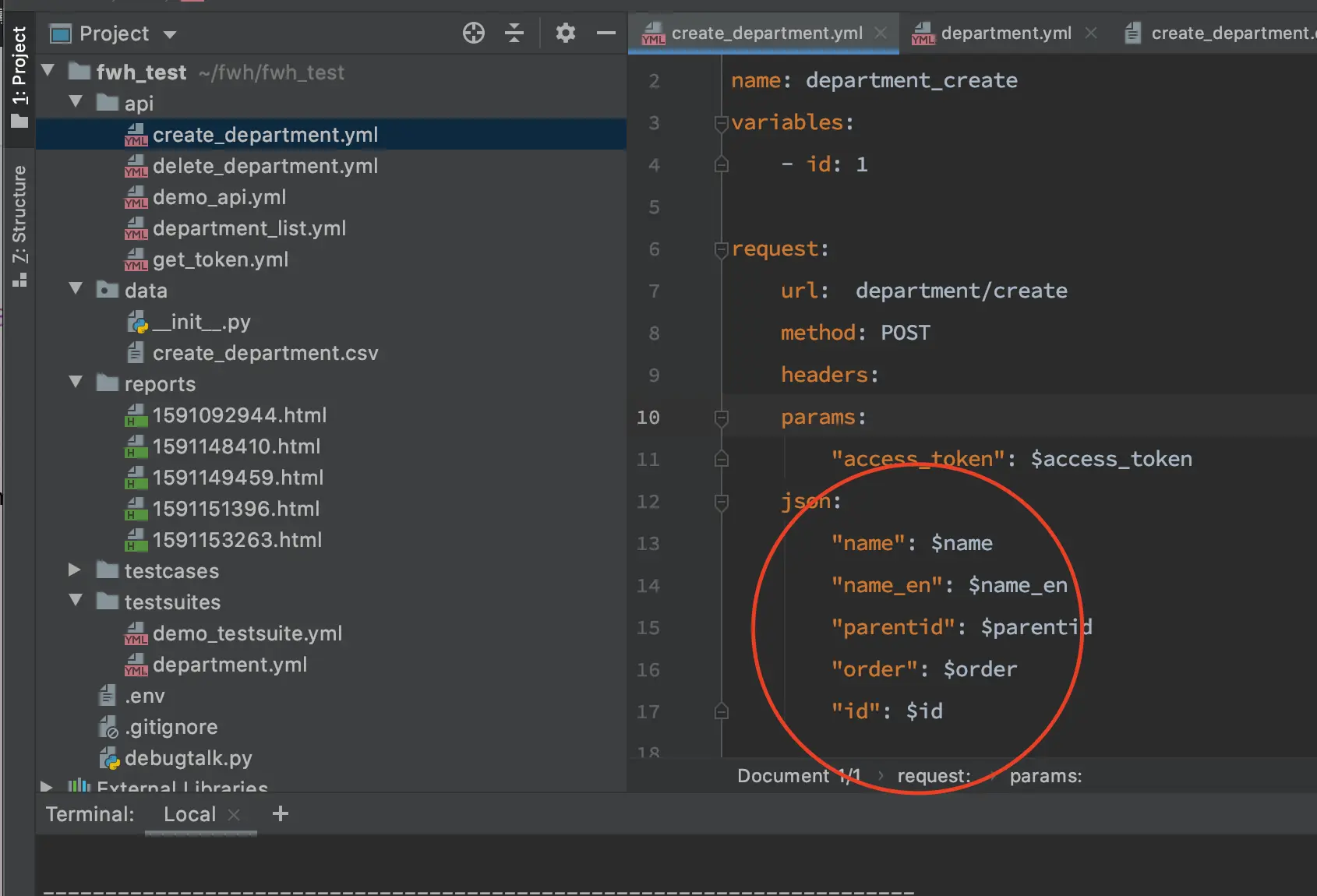
Task: Close the Local terminal tab
Action: 234,815
